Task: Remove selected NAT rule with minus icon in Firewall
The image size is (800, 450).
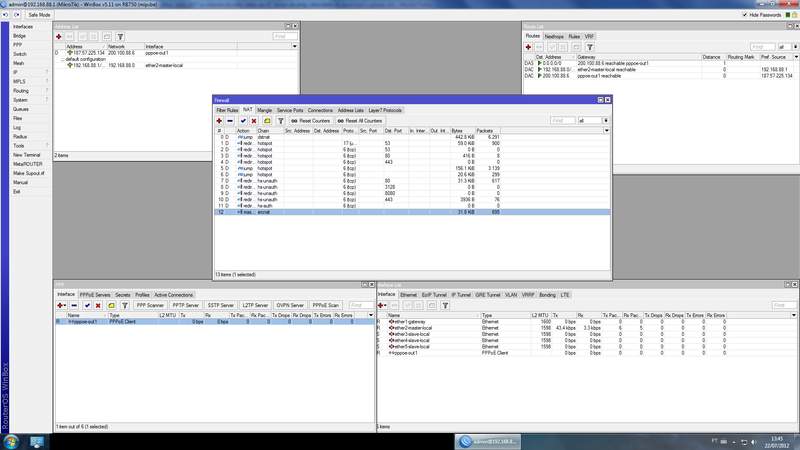Action: point(230,121)
